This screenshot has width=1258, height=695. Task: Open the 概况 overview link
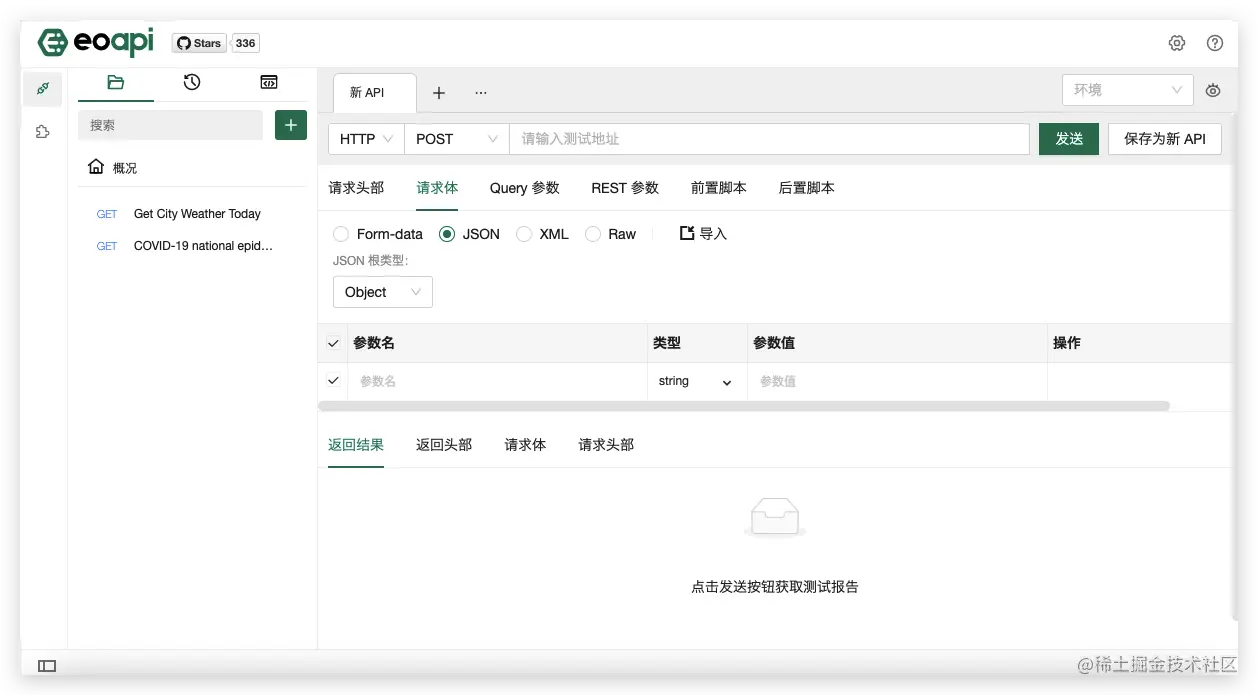pyautogui.click(x=125, y=168)
